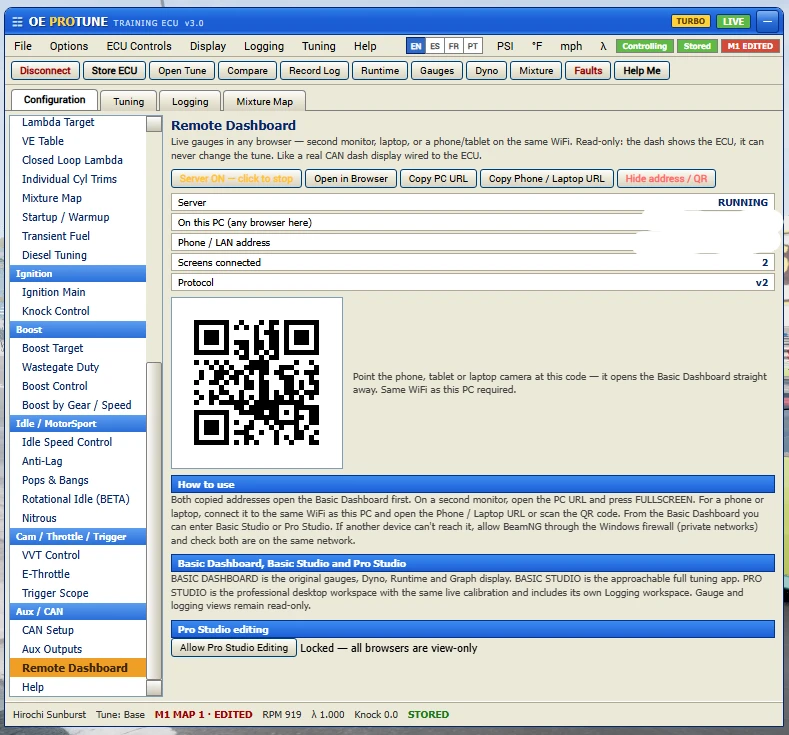Open Gauges from the toolbar
The image size is (789, 735).
tap(437, 70)
